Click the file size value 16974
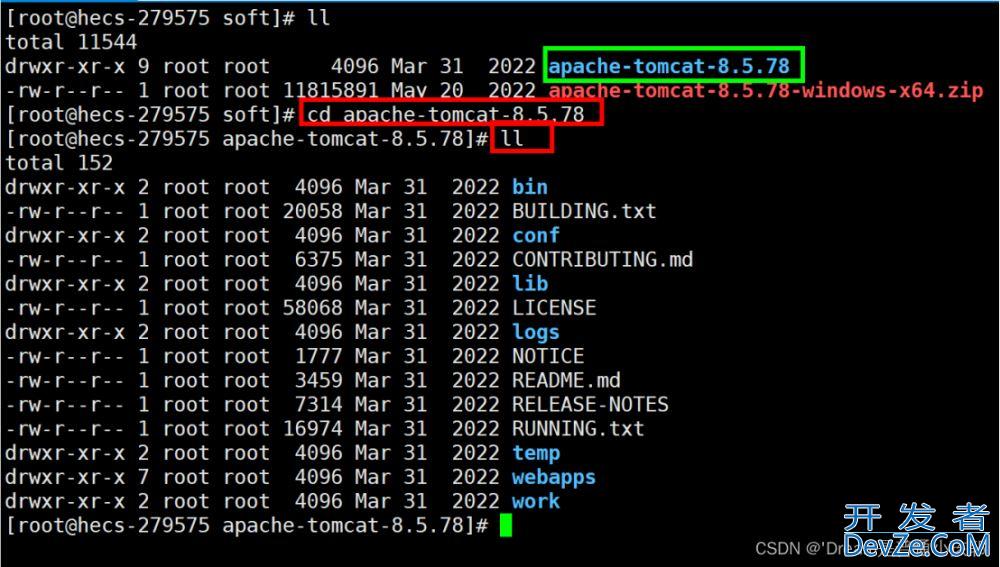Screen dimensions: 1000x567 tap(312, 429)
